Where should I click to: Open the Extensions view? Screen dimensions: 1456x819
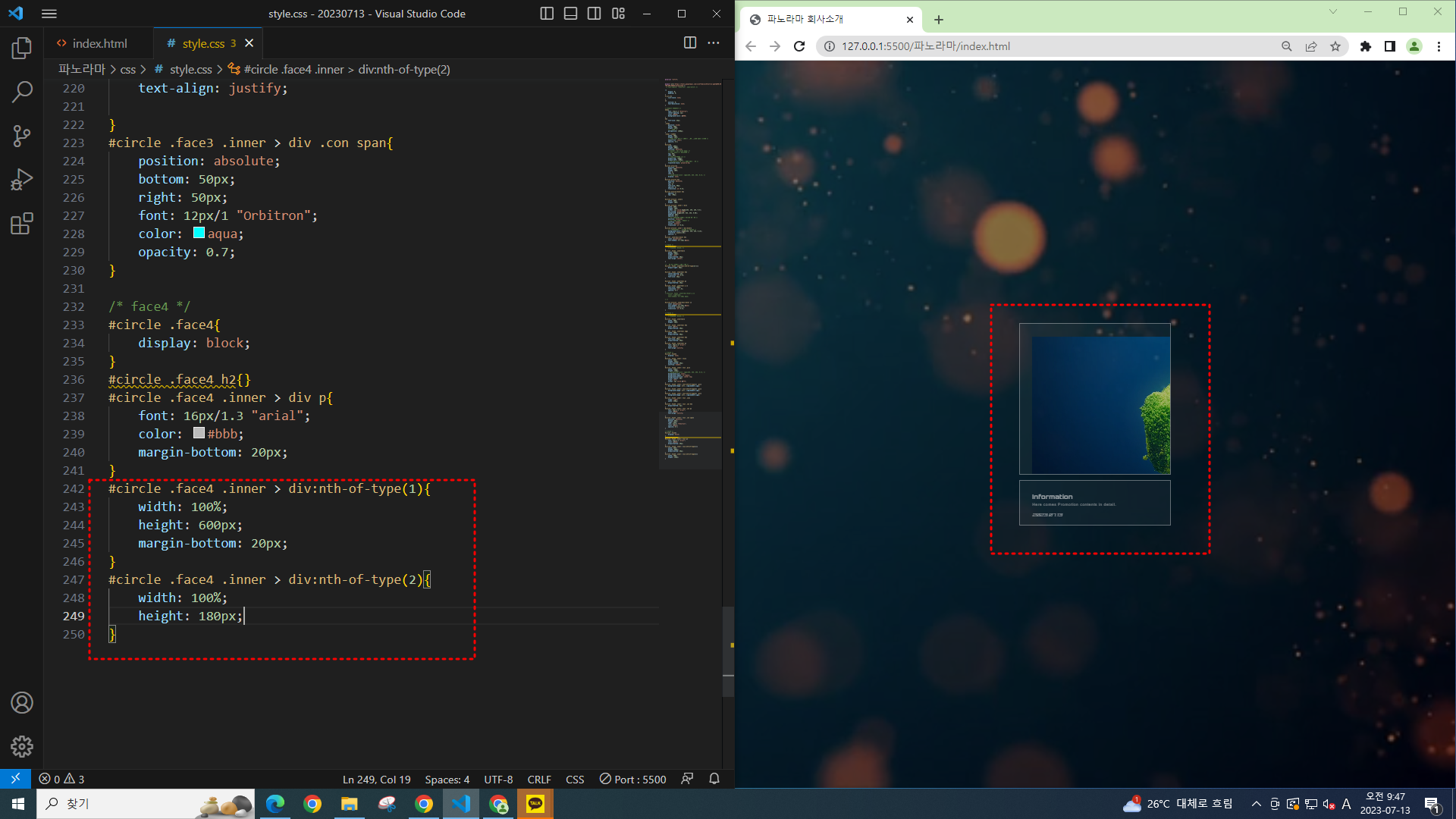click(x=22, y=224)
